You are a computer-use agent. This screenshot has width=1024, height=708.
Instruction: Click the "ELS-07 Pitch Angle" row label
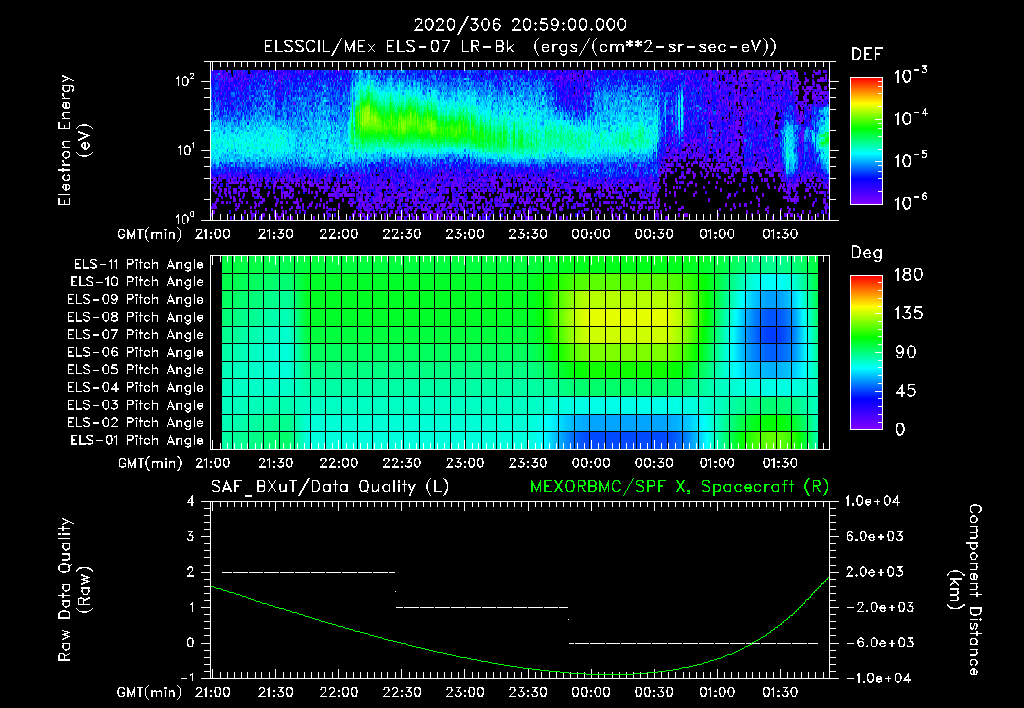click(x=136, y=335)
